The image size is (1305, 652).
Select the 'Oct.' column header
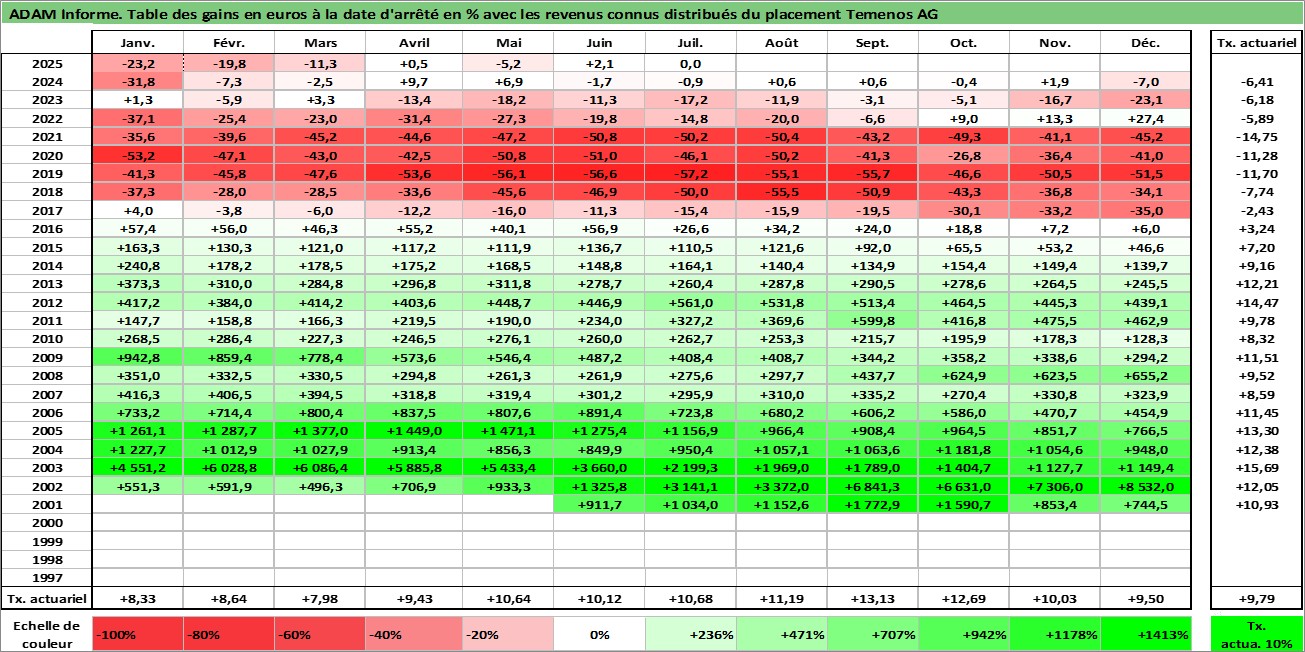[964, 43]
